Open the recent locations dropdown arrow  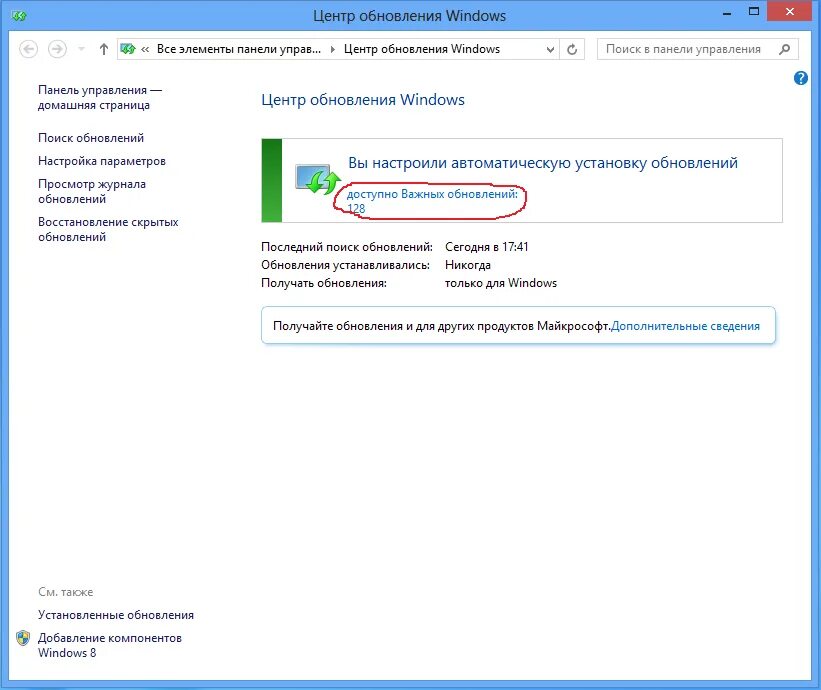click(x=81, y=49)
